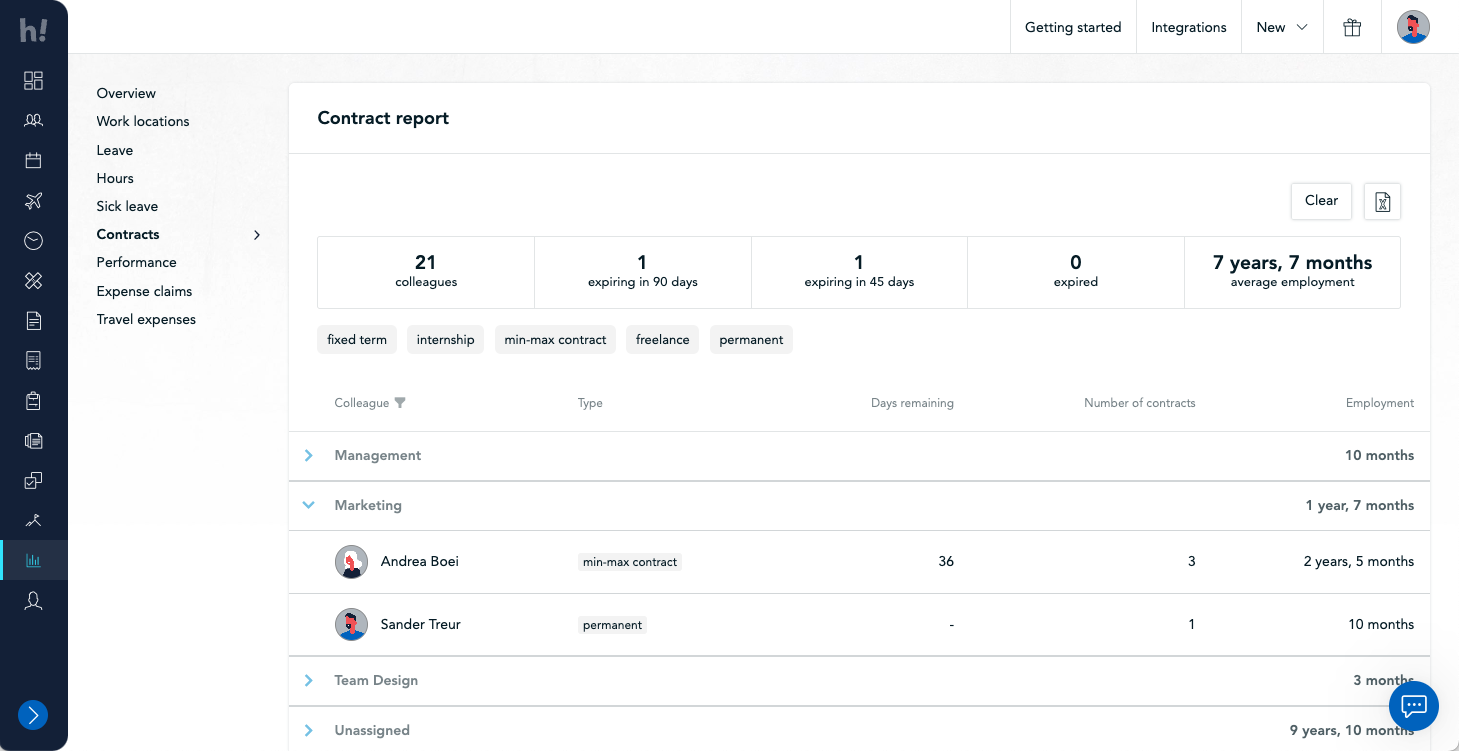1459x751 pixels.
Task: Click the gift icon in top bar
Action: 1352,28
